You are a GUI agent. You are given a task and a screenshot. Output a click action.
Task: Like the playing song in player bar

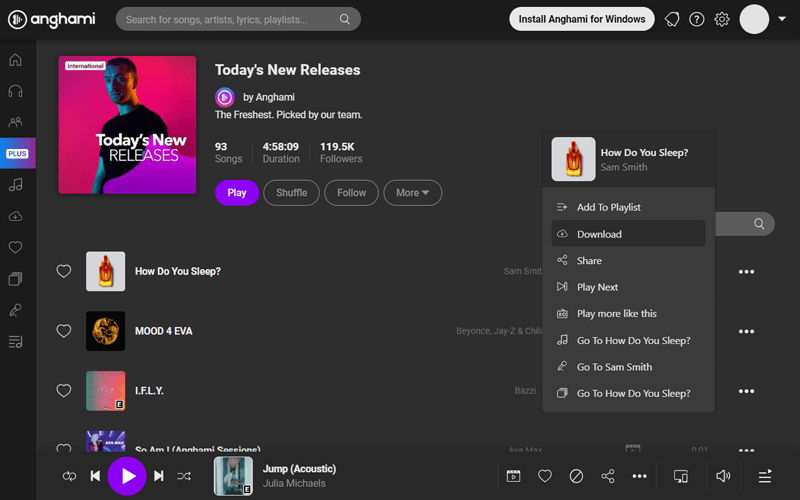click(545, 476)
